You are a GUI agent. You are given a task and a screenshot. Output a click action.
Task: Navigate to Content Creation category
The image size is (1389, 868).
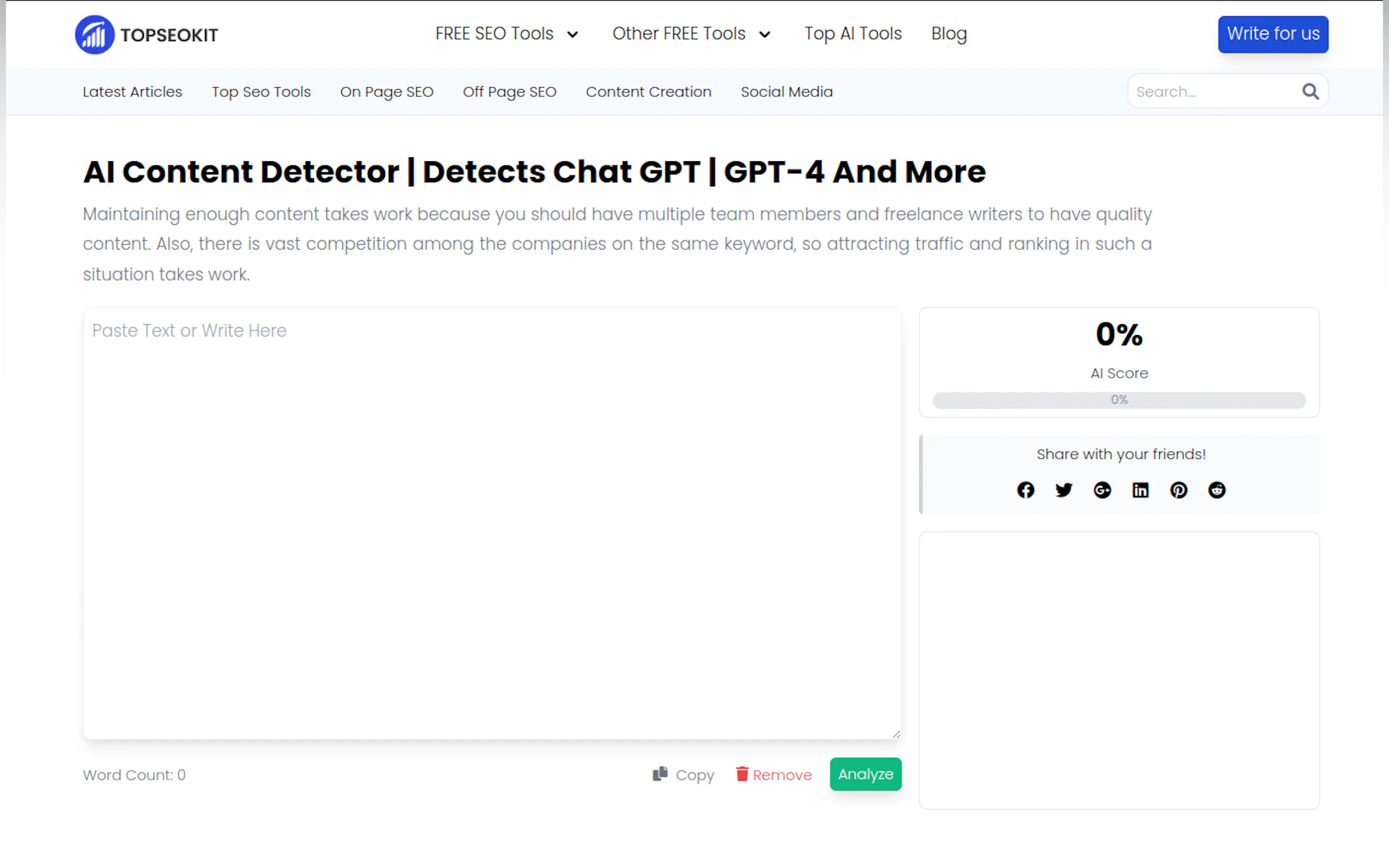(x=648, y=91)
